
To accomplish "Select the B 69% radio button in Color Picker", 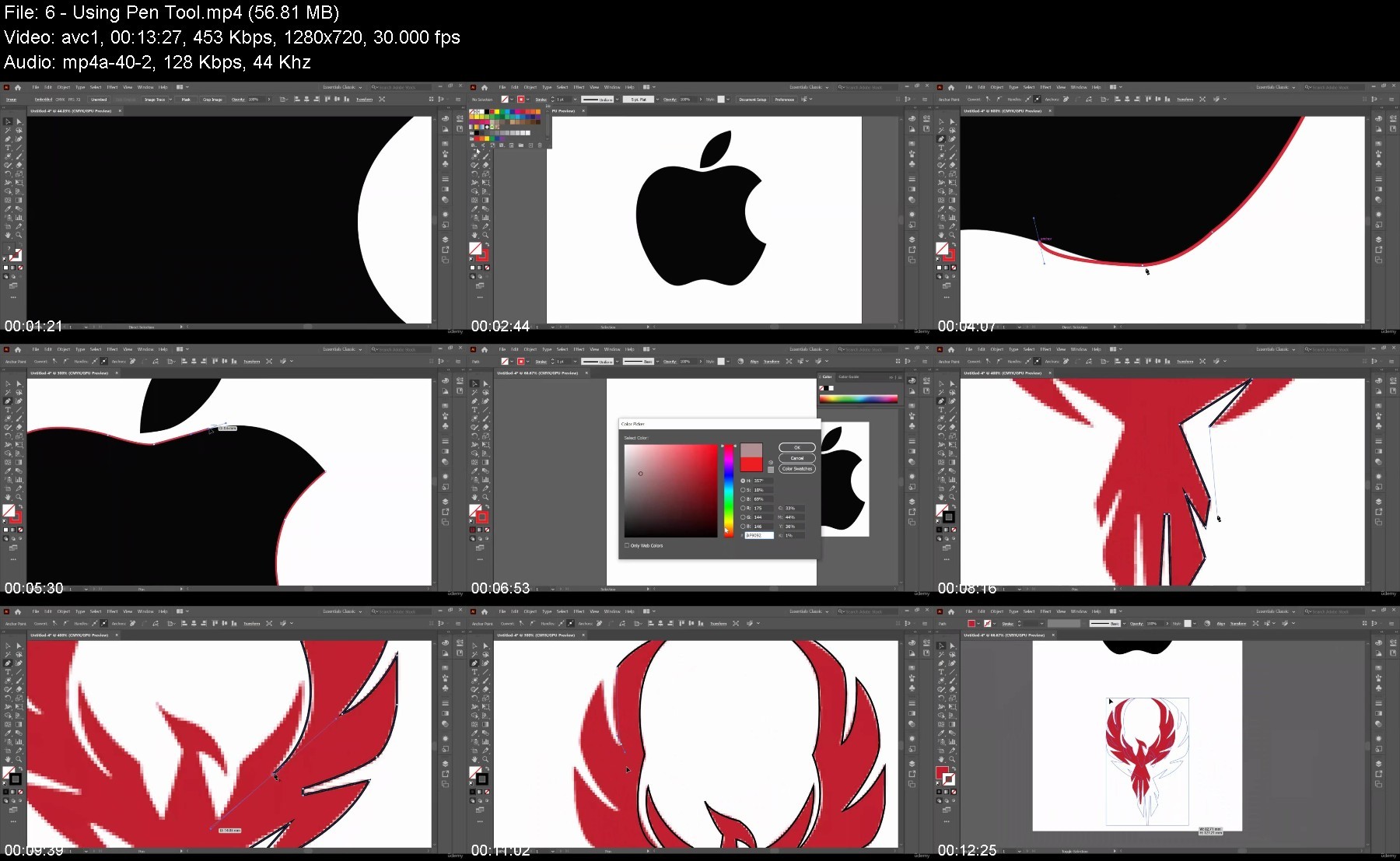I will click(x=743, y=499).
